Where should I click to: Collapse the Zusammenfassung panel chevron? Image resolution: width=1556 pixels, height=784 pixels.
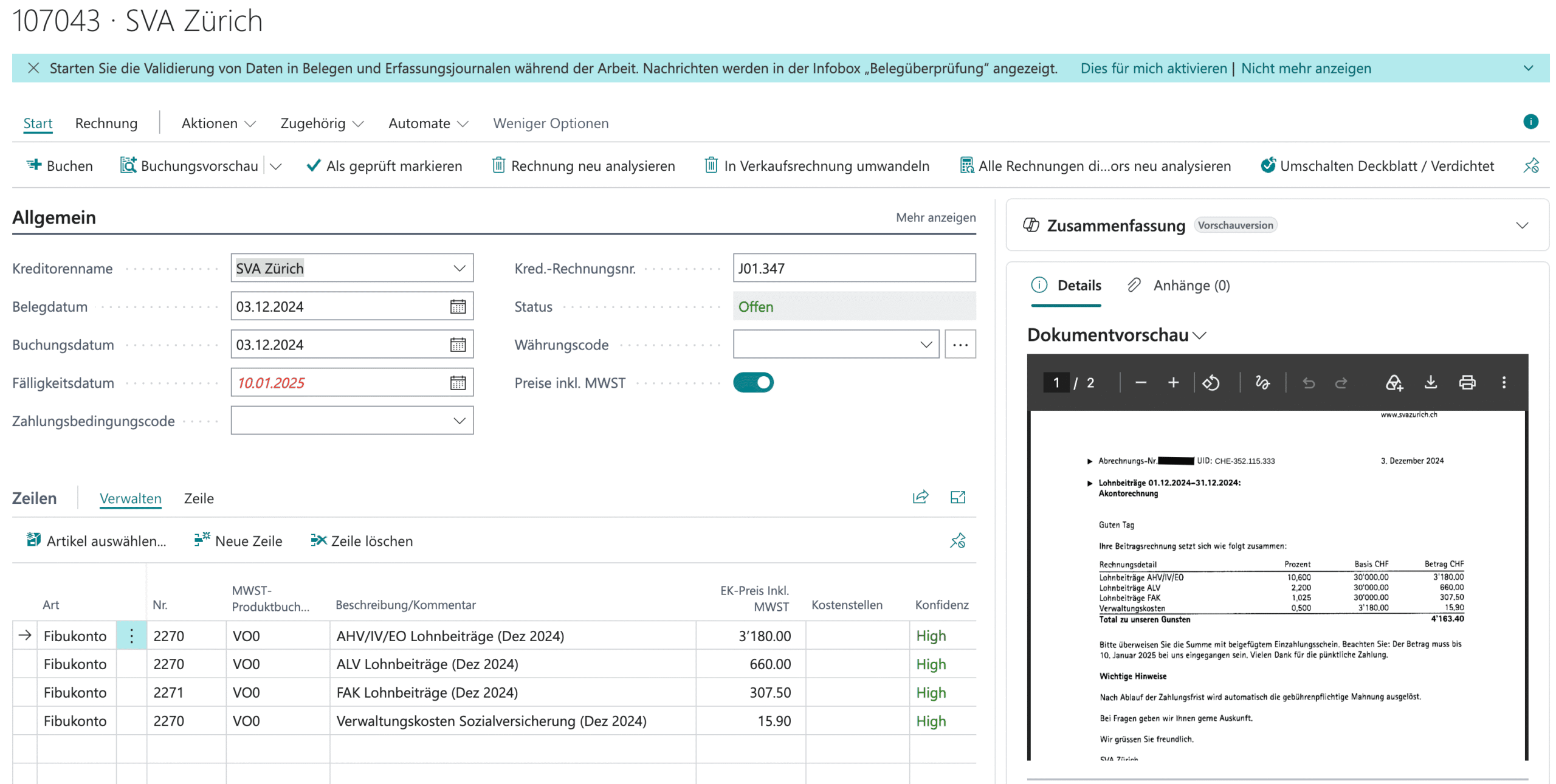coord(1521,225)
